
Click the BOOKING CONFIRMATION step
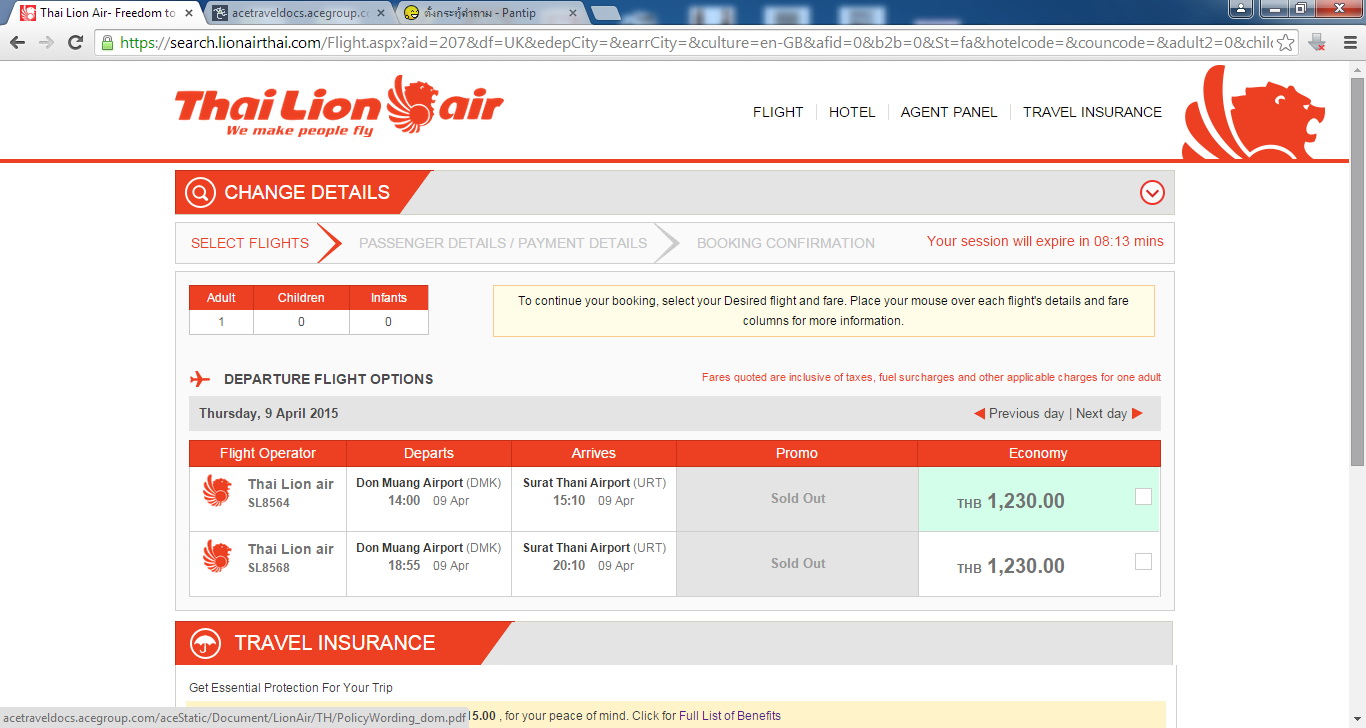coord(786,243)
